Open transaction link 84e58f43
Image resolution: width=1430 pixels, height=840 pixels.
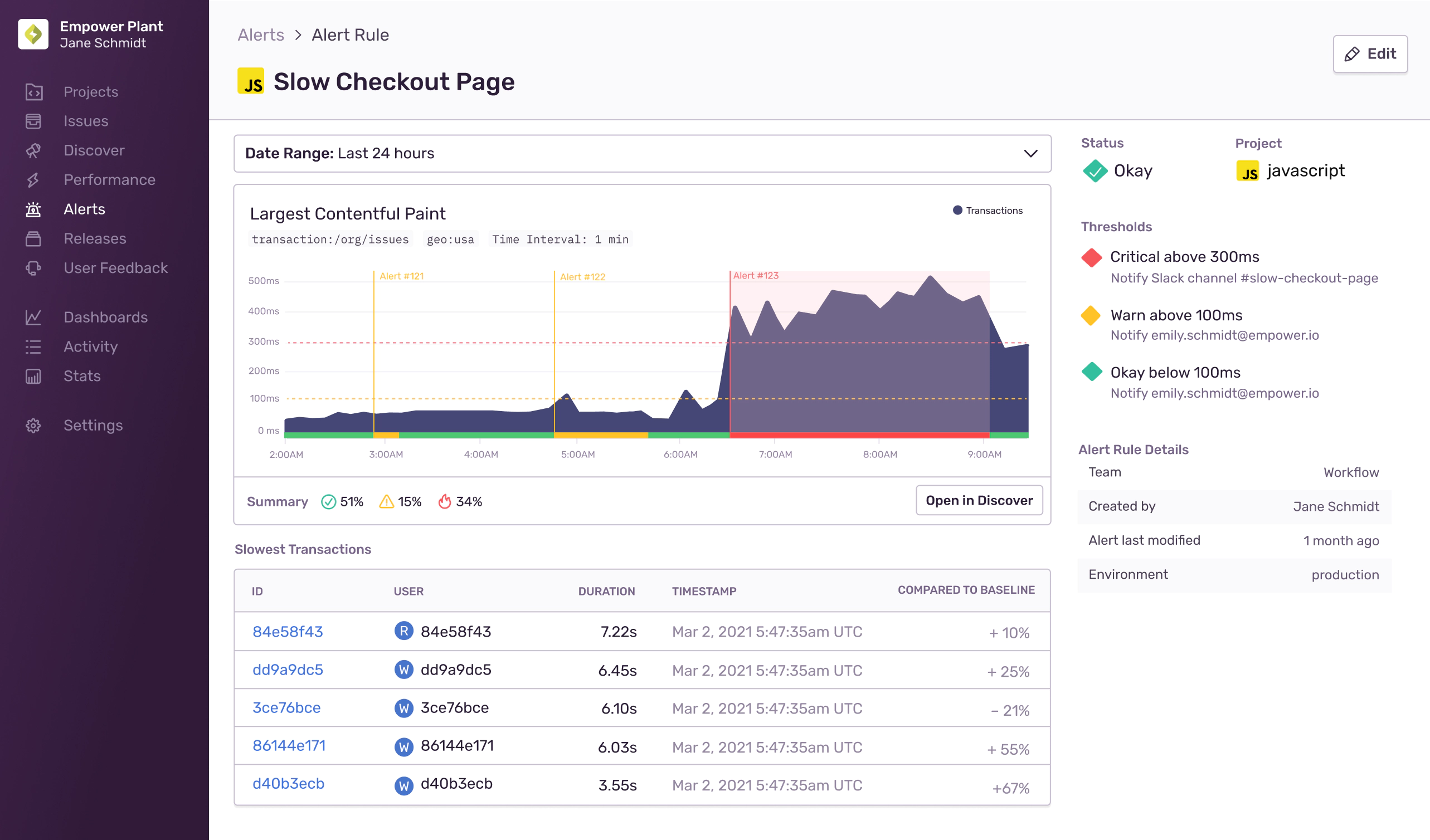click(x=287, y=632)
